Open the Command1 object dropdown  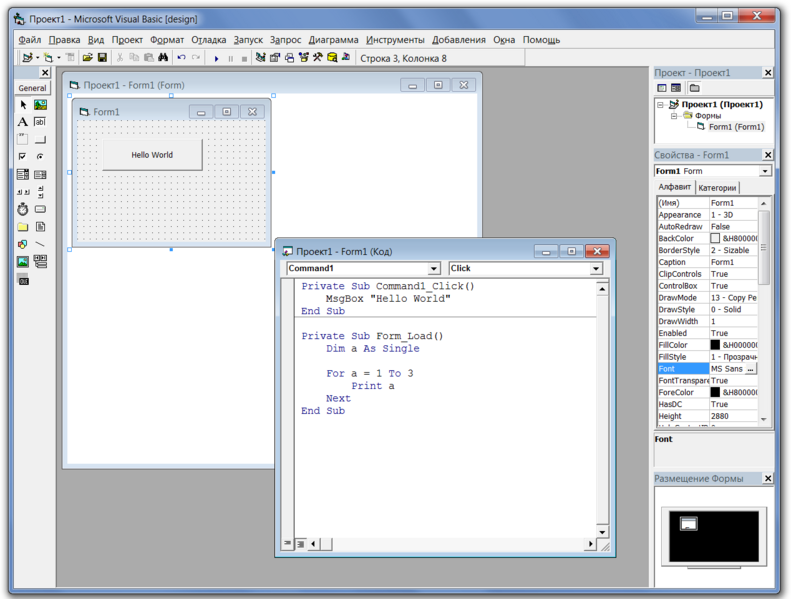pos(434,269)
